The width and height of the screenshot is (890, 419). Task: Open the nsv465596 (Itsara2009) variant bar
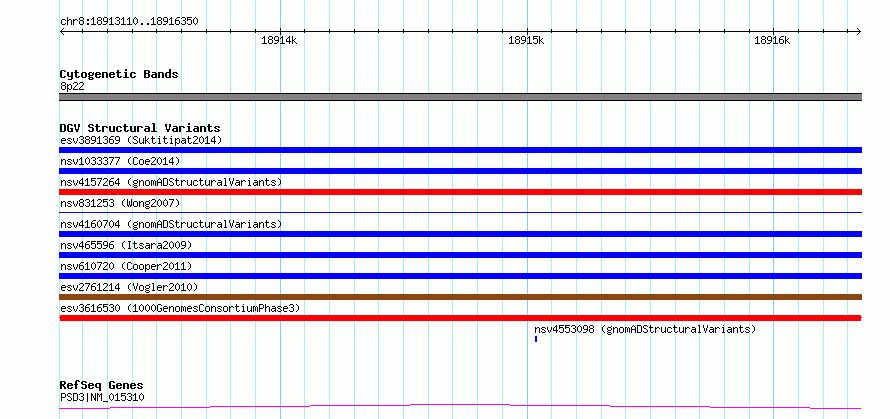[x=460, y=255]
